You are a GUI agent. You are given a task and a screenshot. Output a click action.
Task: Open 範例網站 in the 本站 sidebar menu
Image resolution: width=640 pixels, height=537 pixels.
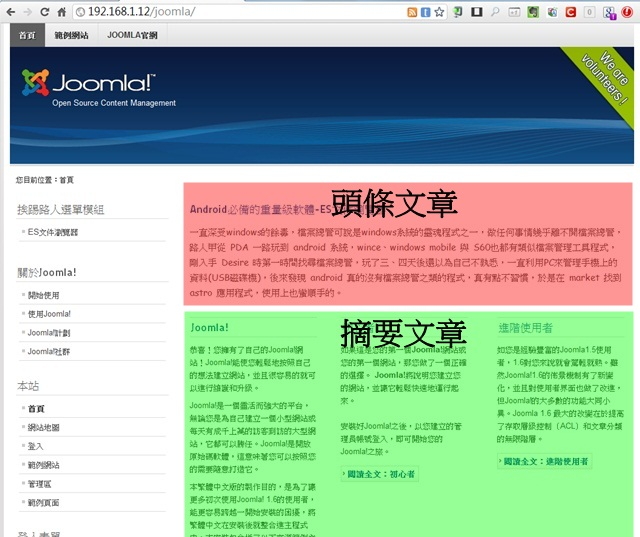pyautogui.click(x=43, y=465)
